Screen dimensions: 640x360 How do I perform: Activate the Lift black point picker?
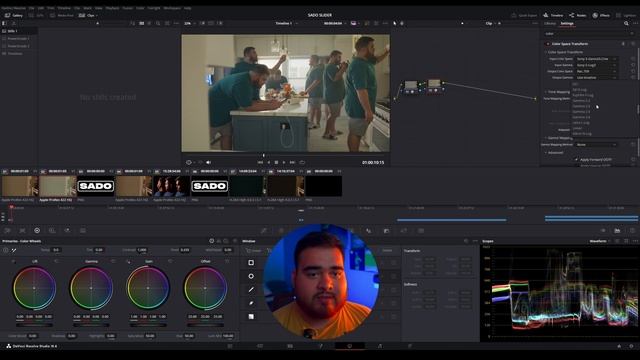pos(13,261)
